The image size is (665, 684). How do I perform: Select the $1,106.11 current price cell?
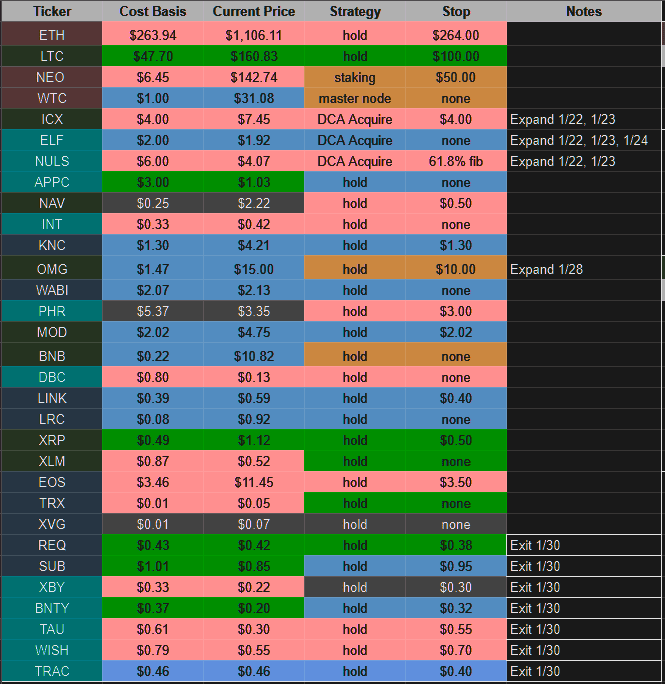[x=254, y=35]
